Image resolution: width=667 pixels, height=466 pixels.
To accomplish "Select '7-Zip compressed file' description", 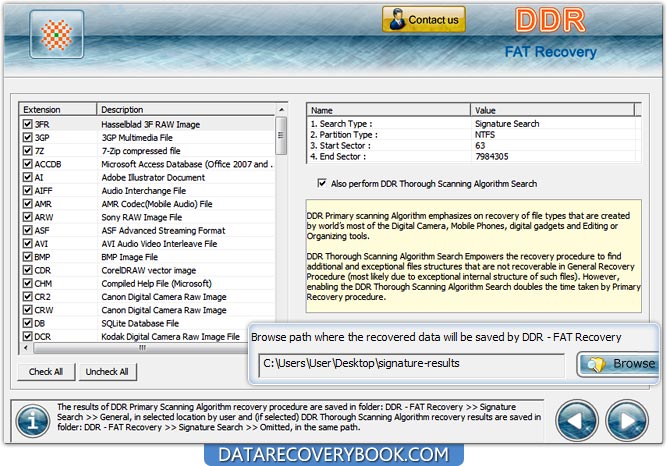I will pyautogui.click(x=141, y=151).
